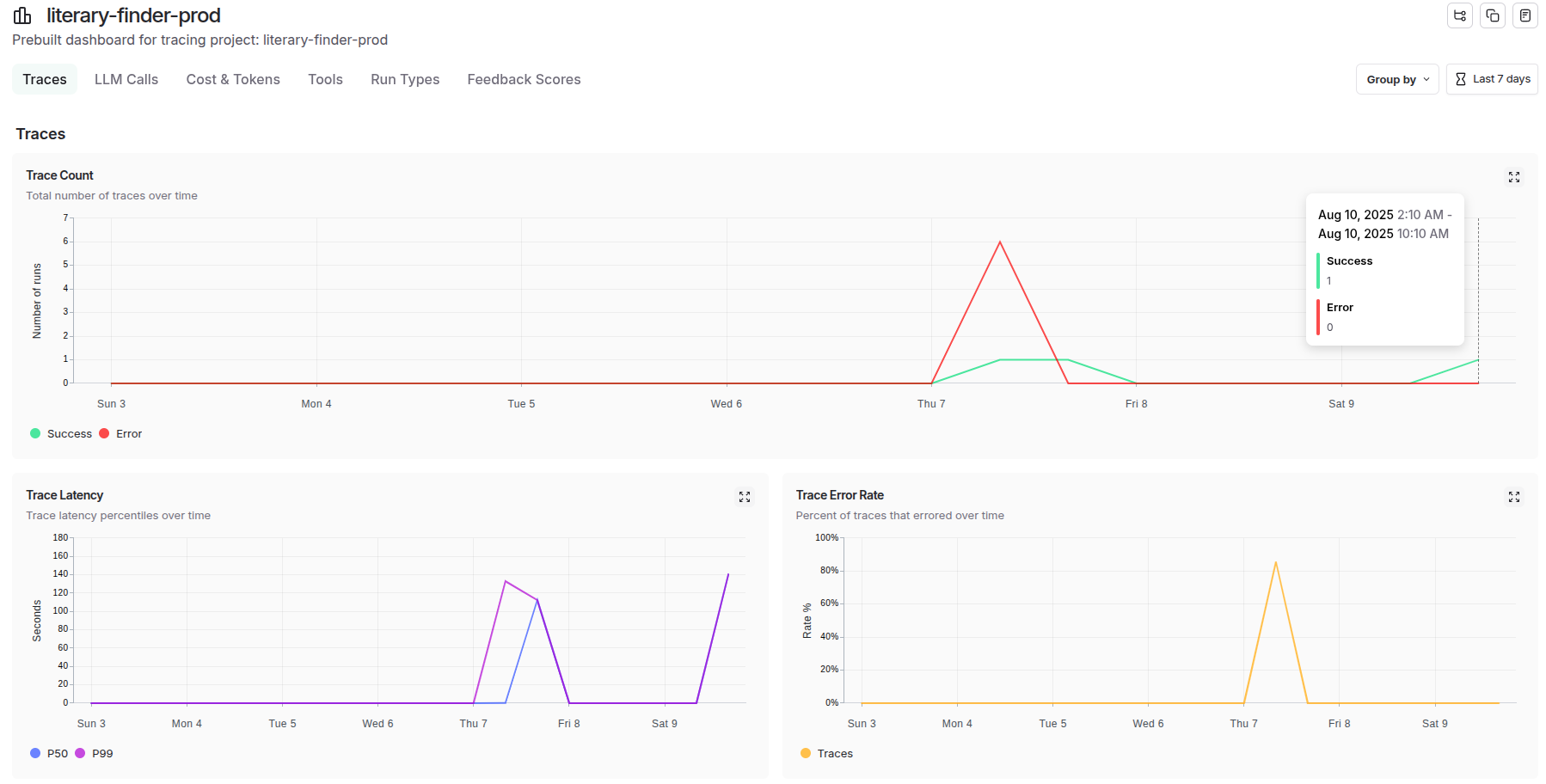Image resolution: width=1546 pixels, height=784 pixels.
Task: Go to the Run Types tab
Action: (x=405, y=79)
